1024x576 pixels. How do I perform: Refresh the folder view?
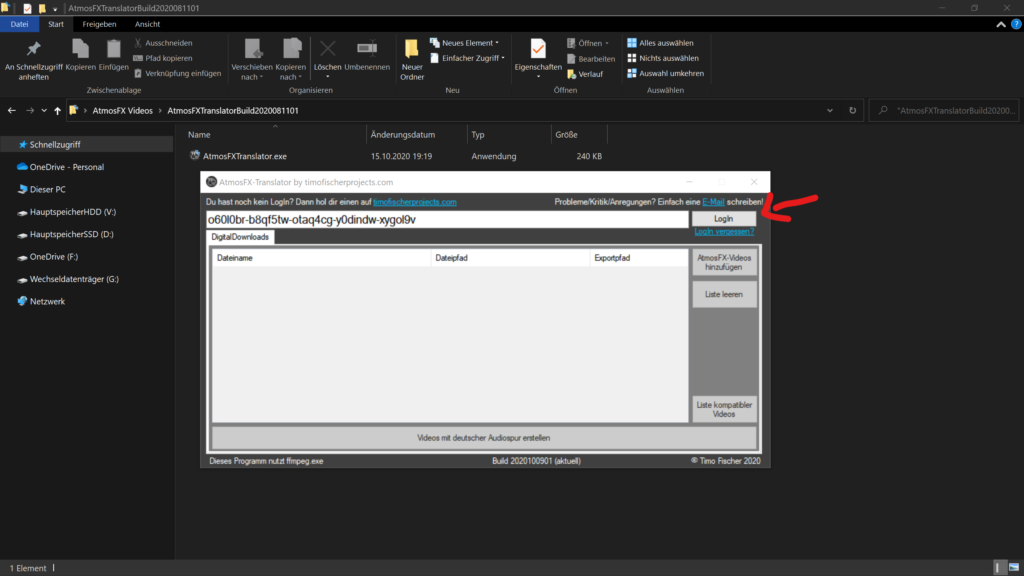[x=852, y=110]
